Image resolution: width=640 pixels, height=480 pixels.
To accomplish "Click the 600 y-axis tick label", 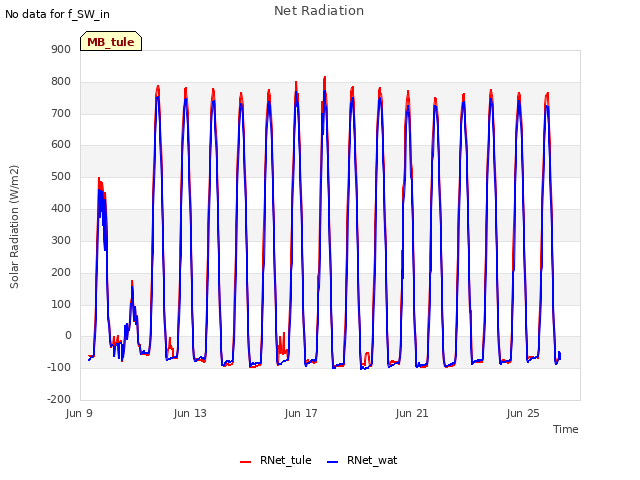I will (x=61, y=144).
